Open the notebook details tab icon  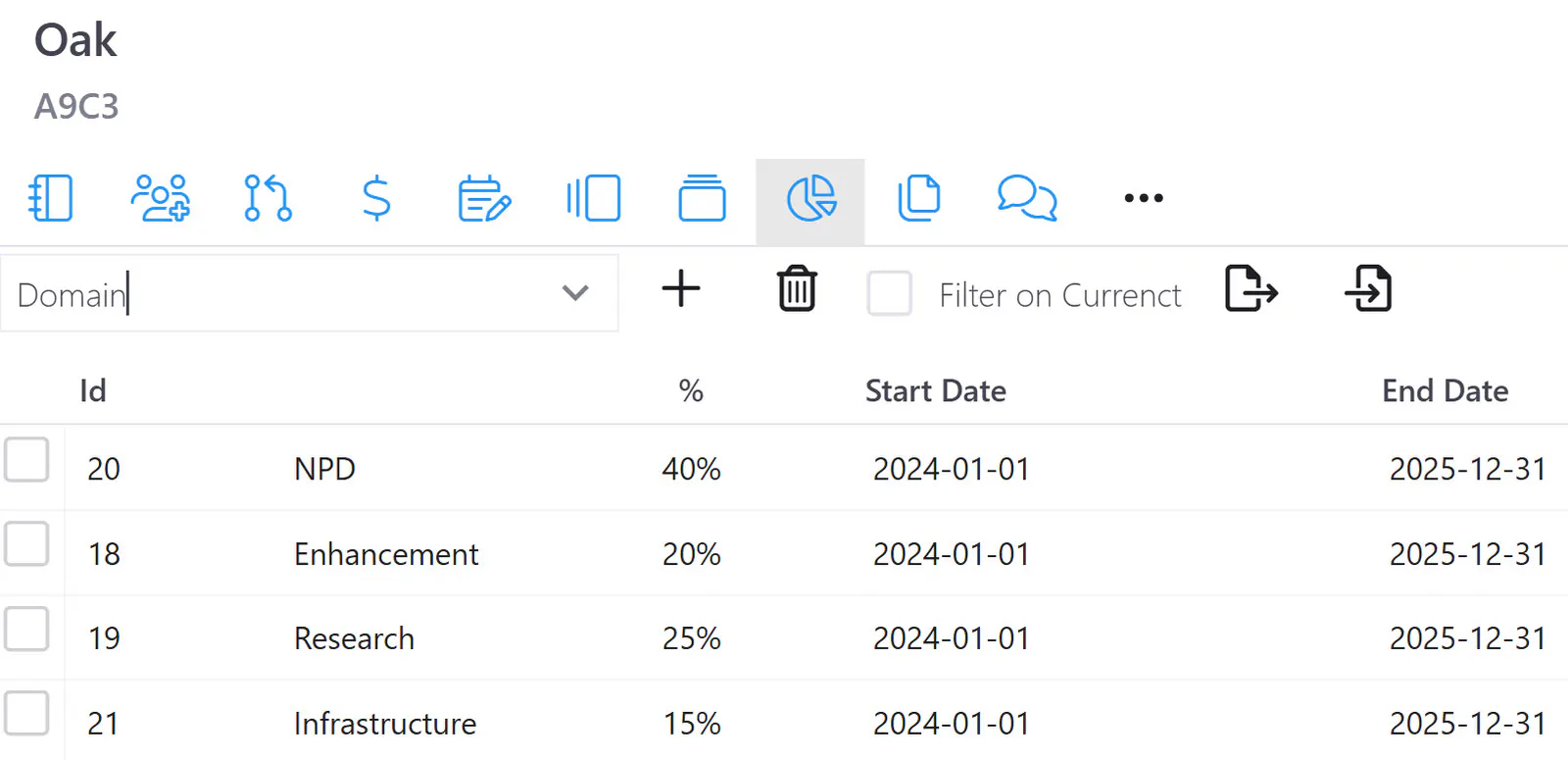coord(50,198)
